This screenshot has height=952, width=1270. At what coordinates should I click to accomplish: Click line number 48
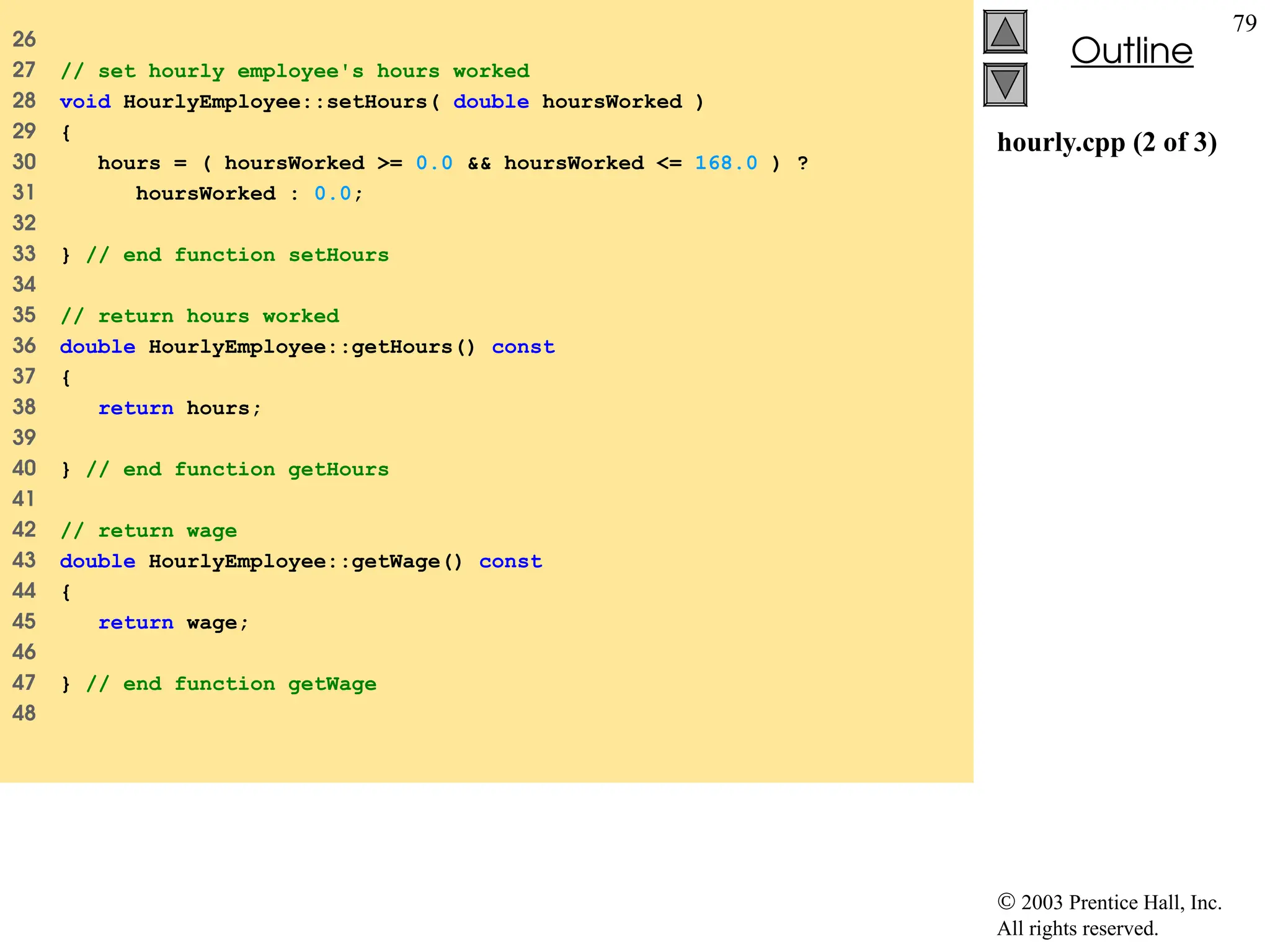point(24,713)
